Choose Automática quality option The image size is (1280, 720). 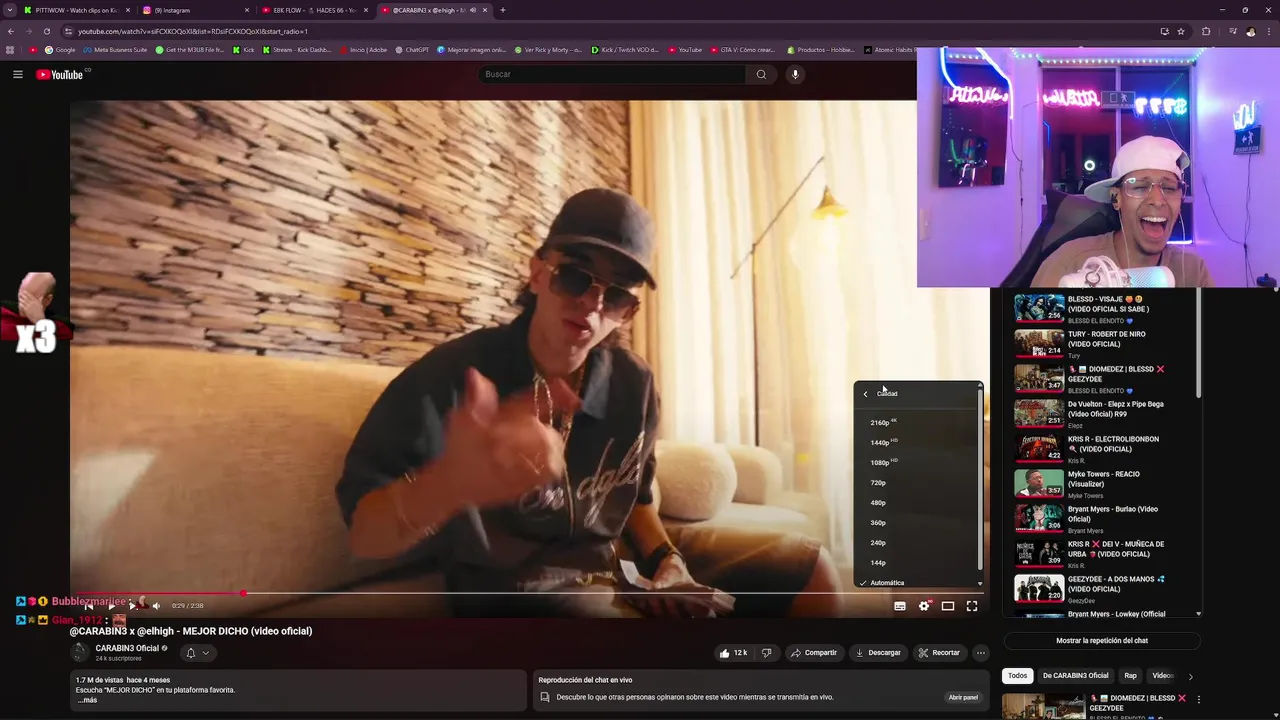(916, 582)
